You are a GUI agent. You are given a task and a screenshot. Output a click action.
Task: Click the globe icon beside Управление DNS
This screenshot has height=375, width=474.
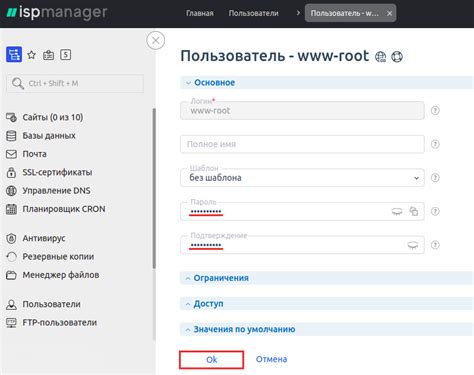click(x=11, y=191)
